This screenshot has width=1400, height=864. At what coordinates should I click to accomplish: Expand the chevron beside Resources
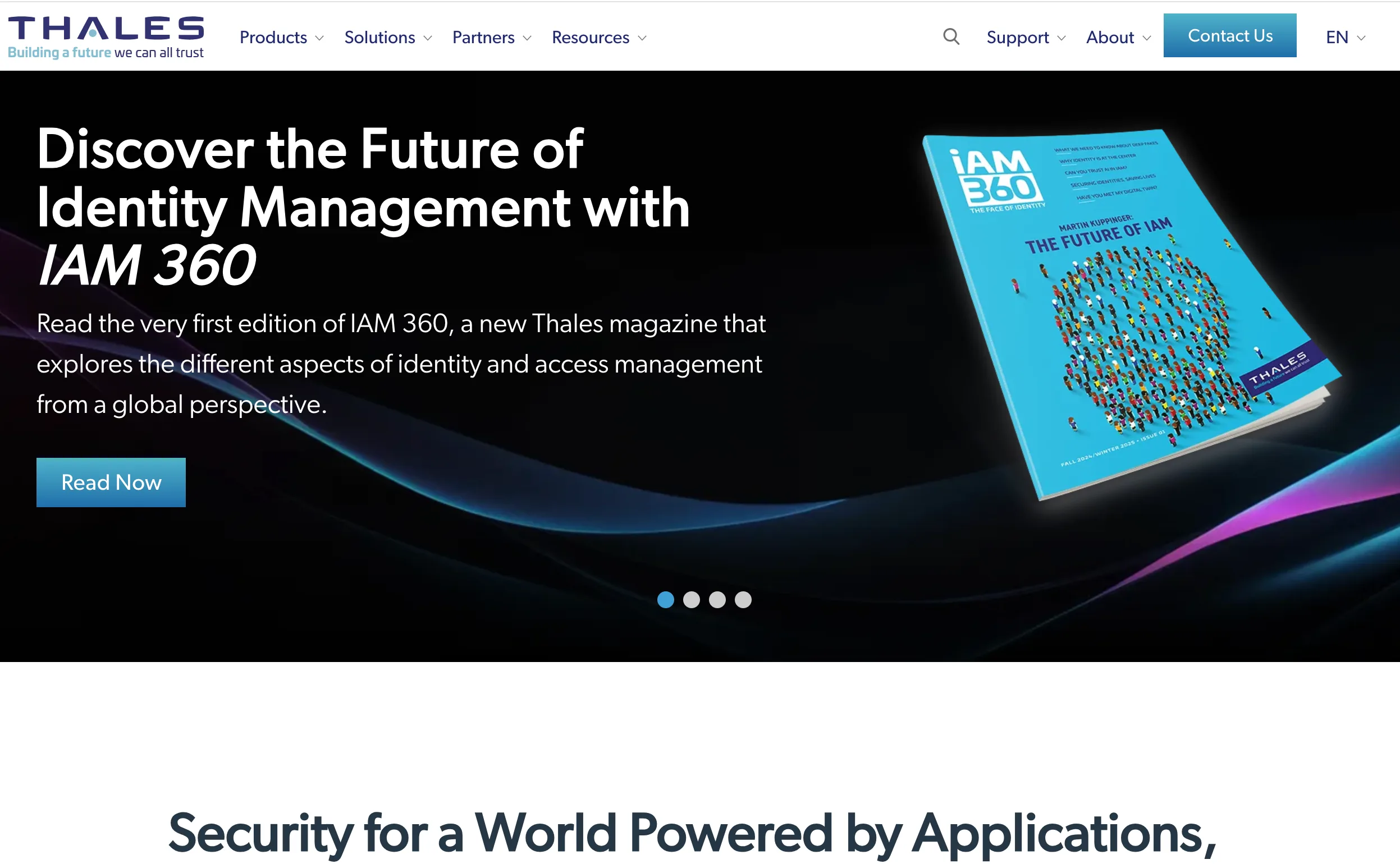click(642, 38)
